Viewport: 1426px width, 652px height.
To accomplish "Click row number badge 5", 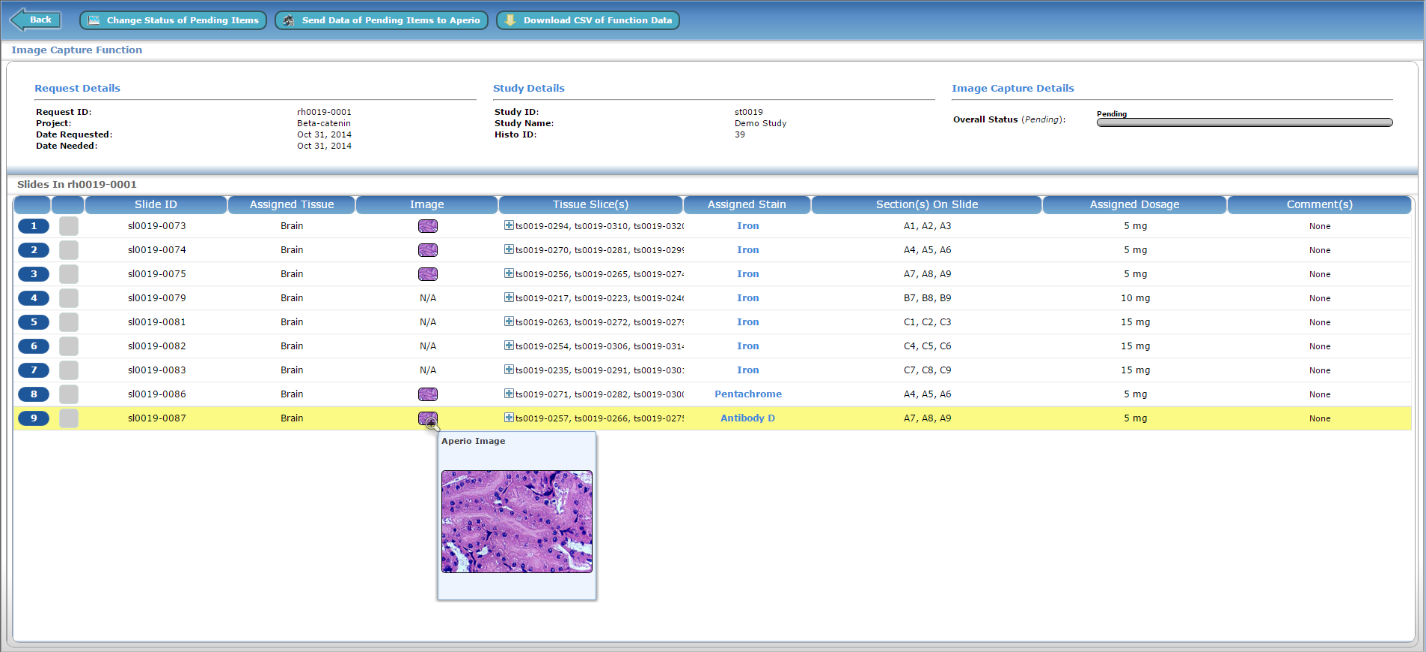I will (33, 322).
